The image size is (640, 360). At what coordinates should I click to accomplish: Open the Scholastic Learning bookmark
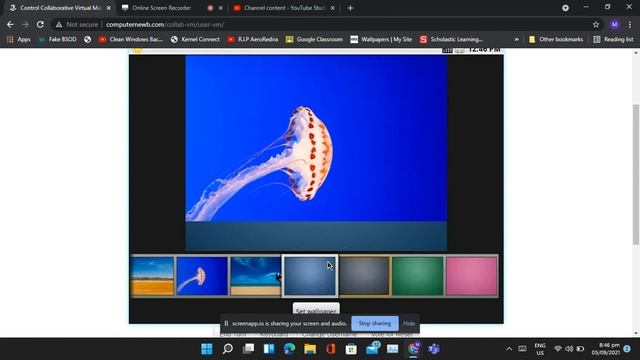[451, 39]
